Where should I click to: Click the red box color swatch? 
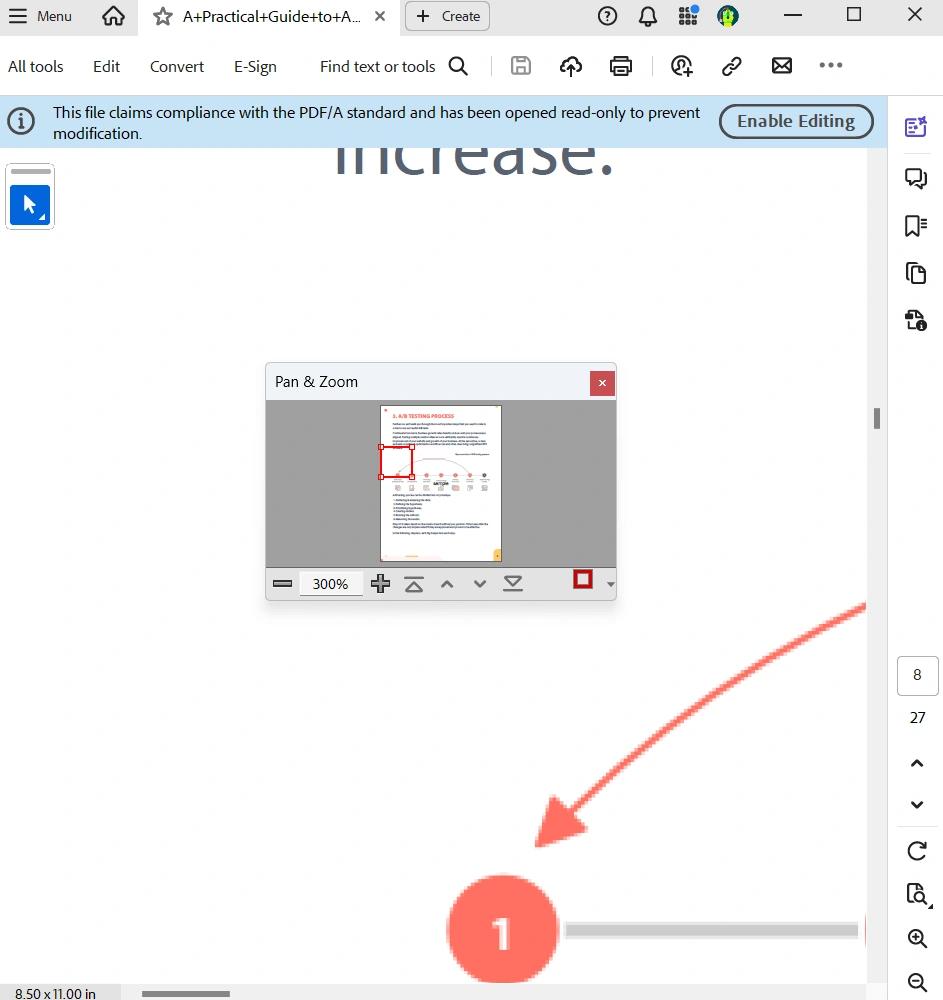tap(583, 579)
